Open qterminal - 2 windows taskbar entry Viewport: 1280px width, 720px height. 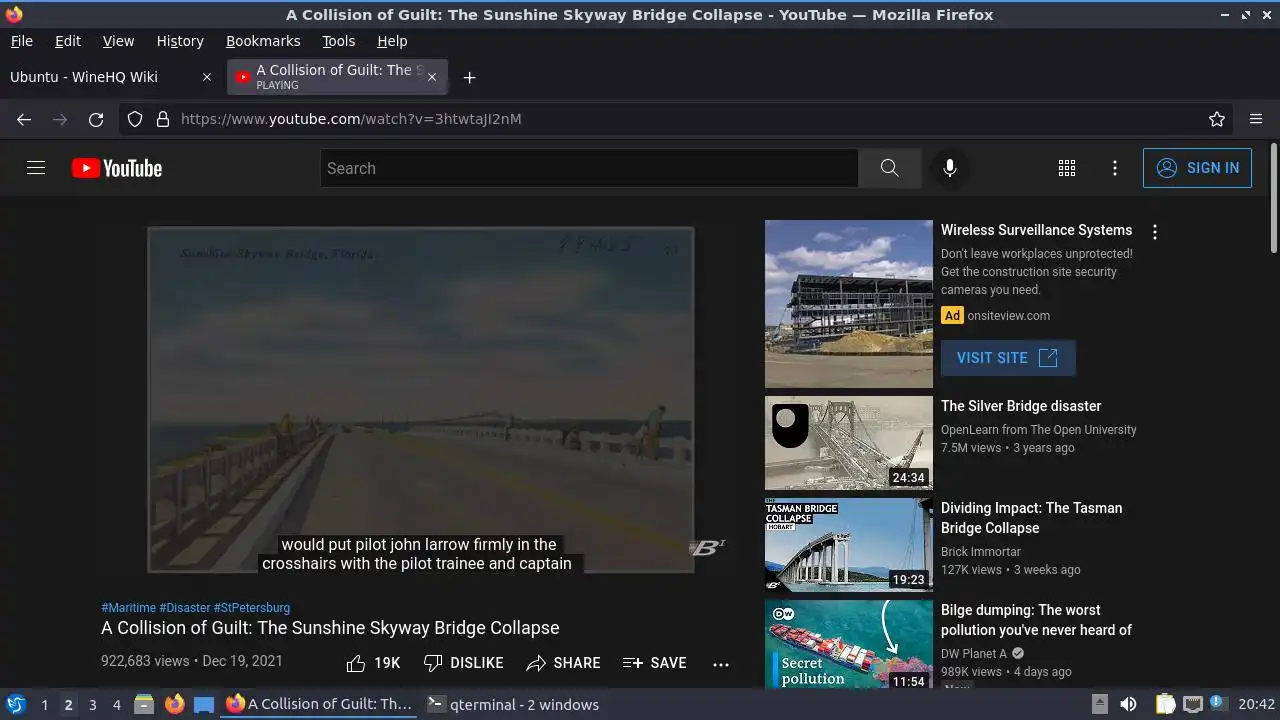[x=513, y=704]
